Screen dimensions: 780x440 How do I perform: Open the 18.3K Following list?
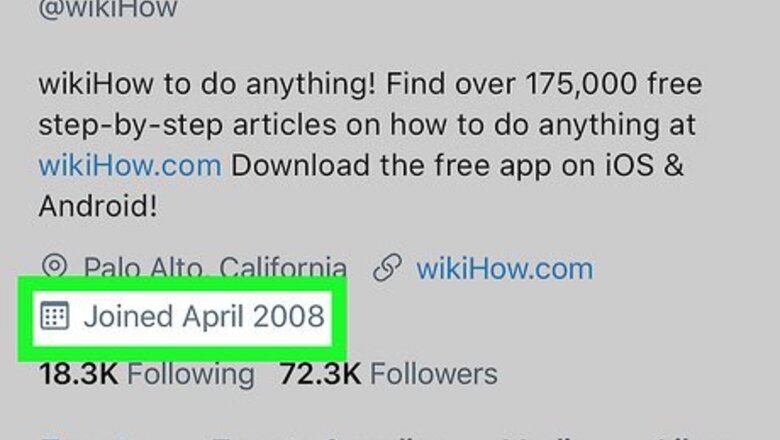[146, 374]
